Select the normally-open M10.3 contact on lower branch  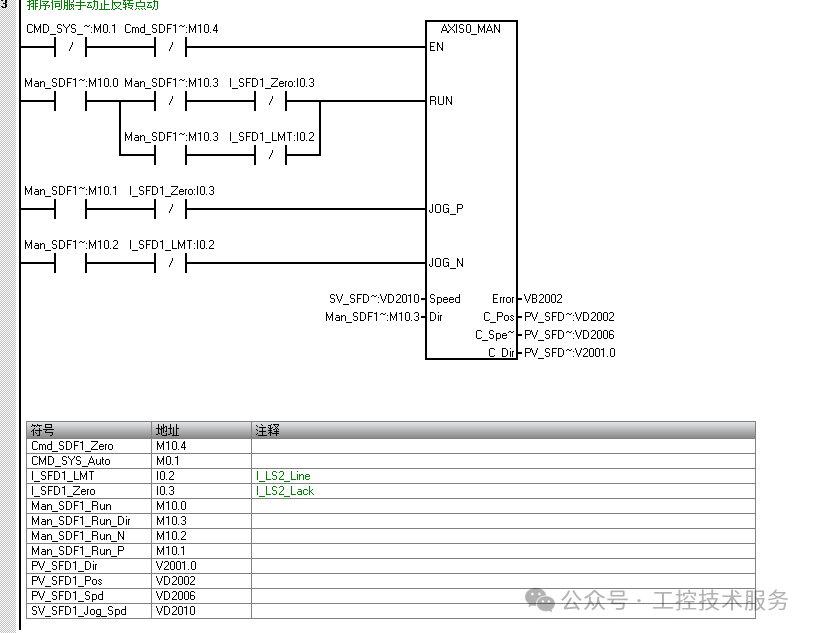[x=170, y=155]
